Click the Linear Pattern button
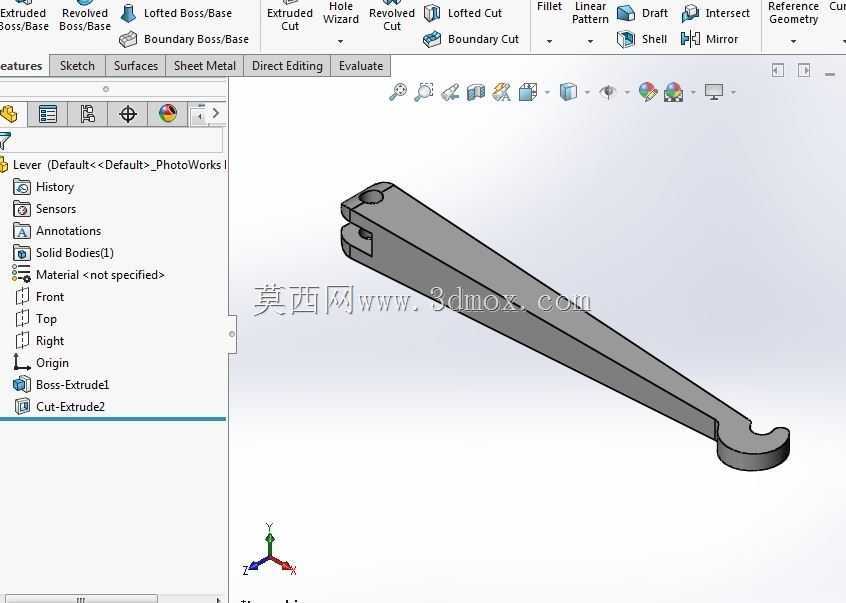The height and width of the screenshot is (603, 846). tap(590, 13)
